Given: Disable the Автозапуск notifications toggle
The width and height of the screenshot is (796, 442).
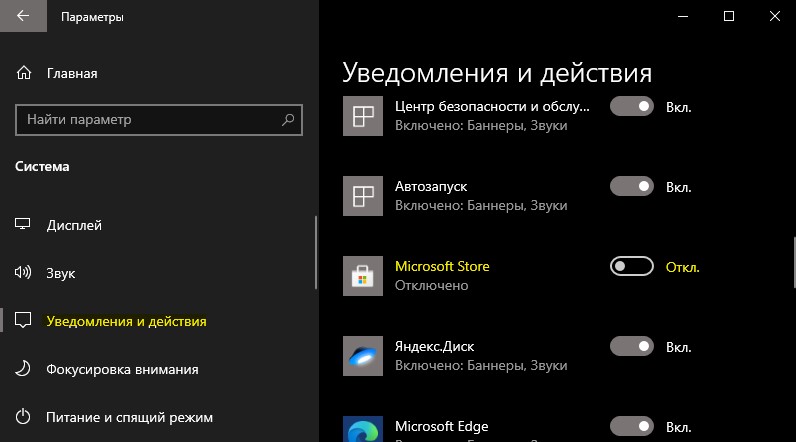Looking at the screenshot, I should (632, 186).
